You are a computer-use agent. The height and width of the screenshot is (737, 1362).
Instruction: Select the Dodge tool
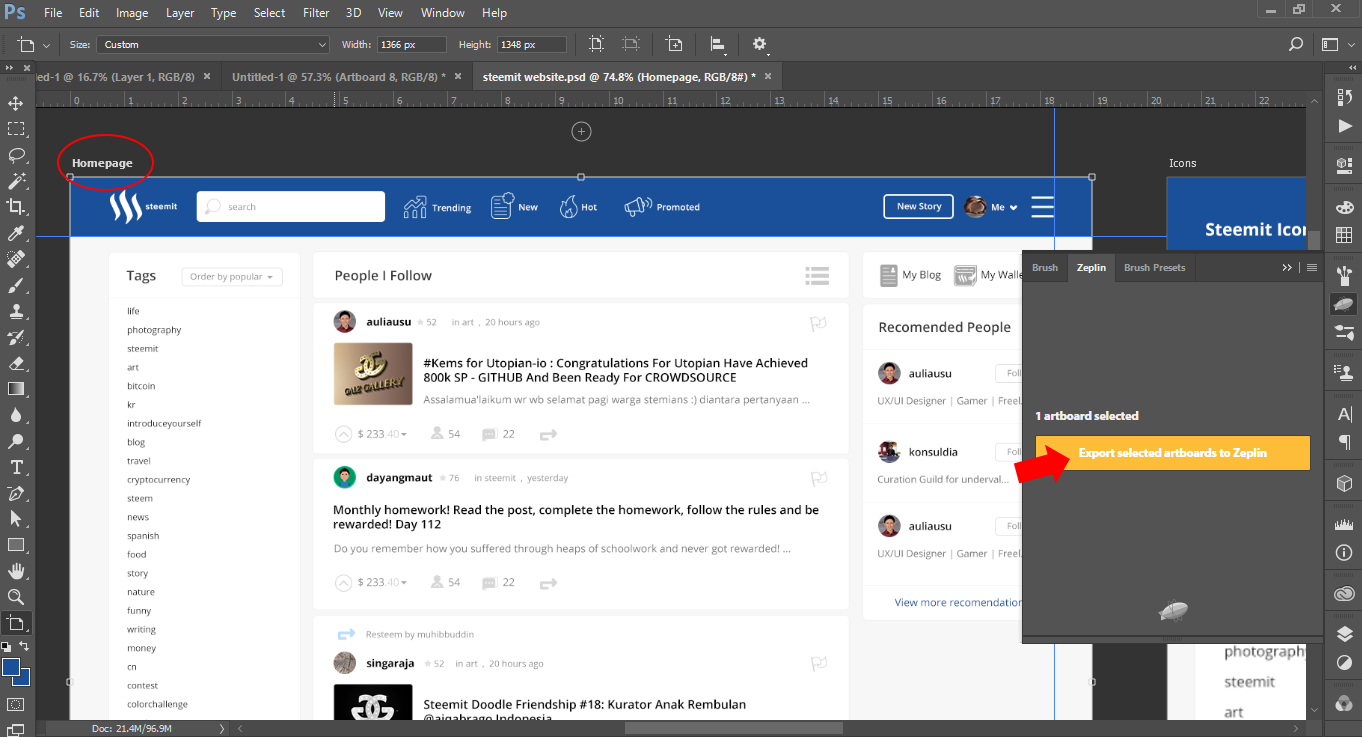[x=16, y=441]
